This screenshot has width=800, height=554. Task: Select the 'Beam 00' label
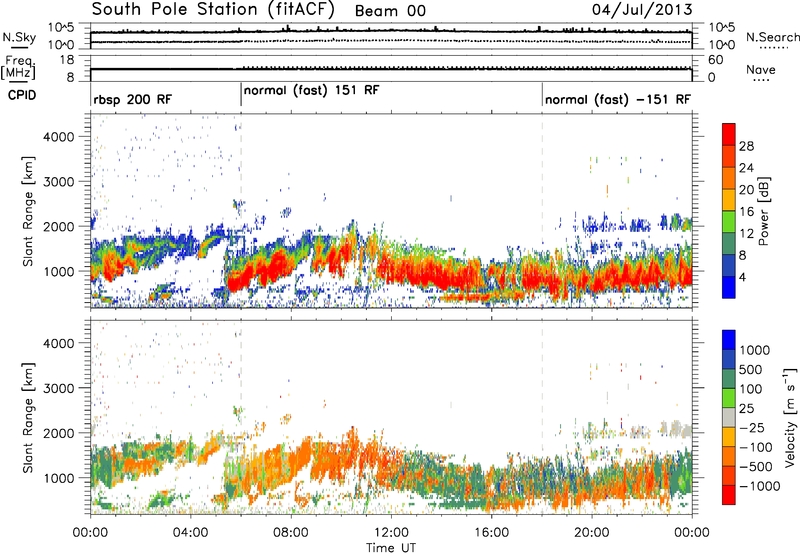[390, 11]
